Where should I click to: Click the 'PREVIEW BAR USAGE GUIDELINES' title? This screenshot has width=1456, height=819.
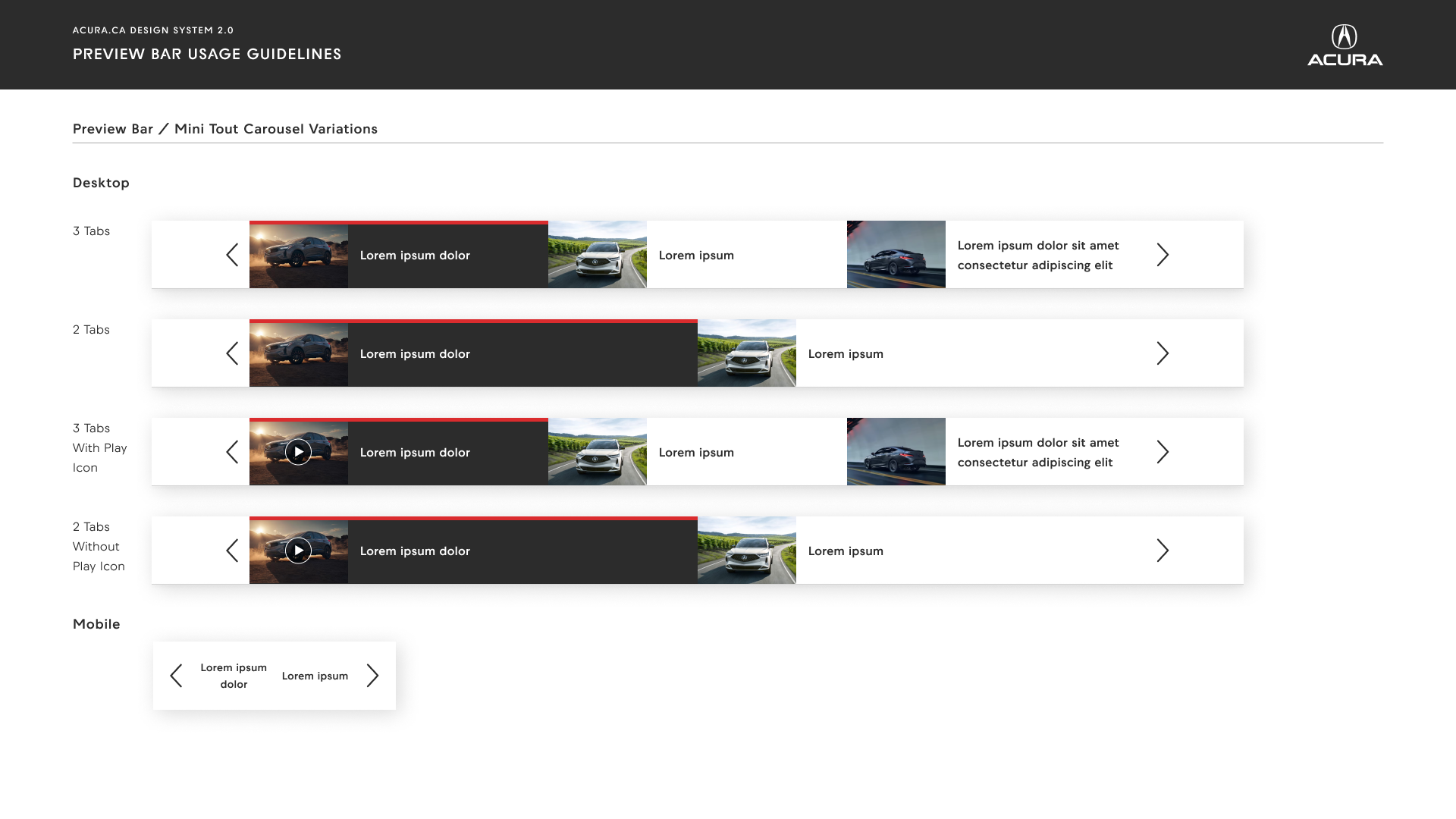pos(207,54)
